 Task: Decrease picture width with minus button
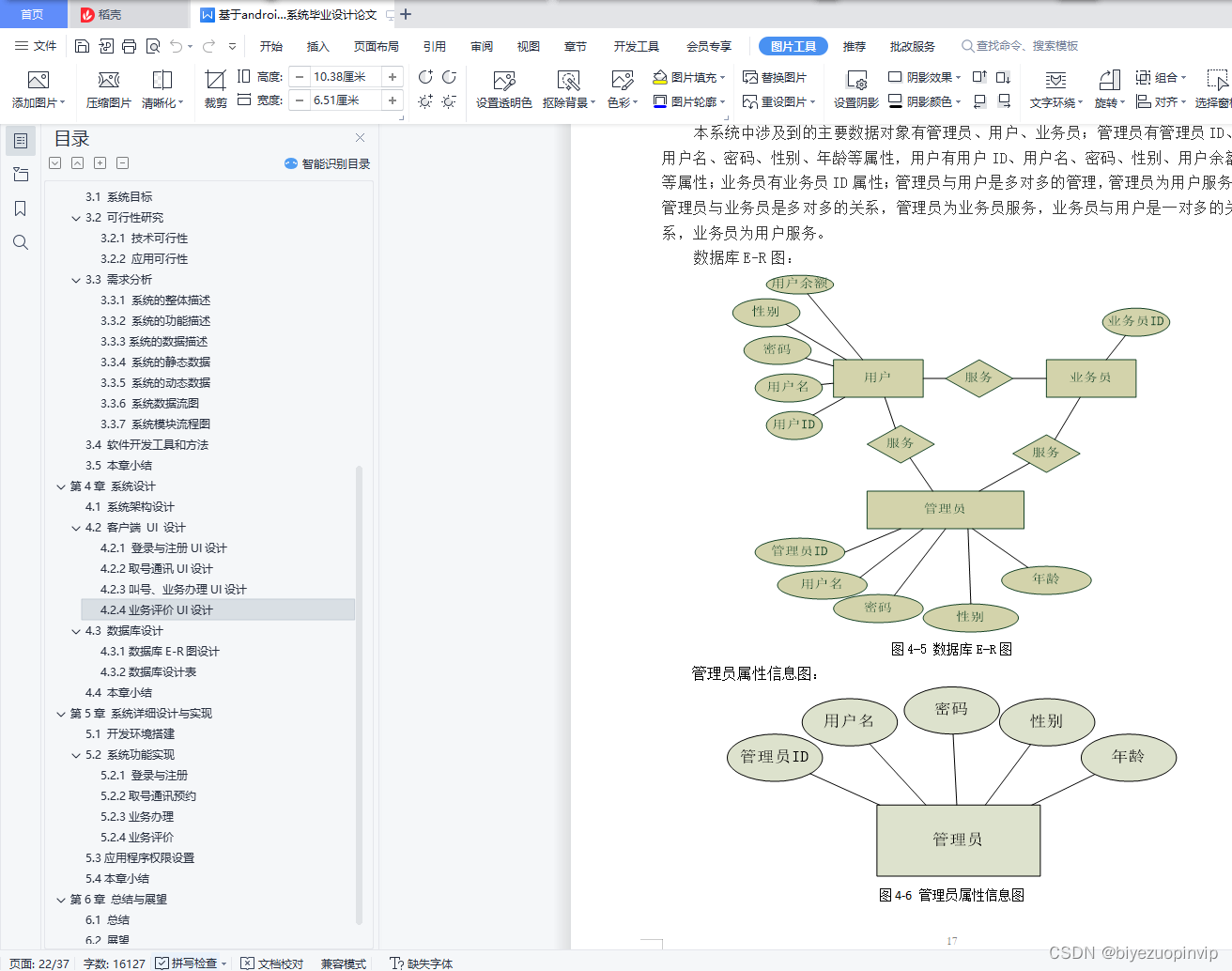[300, 100]
